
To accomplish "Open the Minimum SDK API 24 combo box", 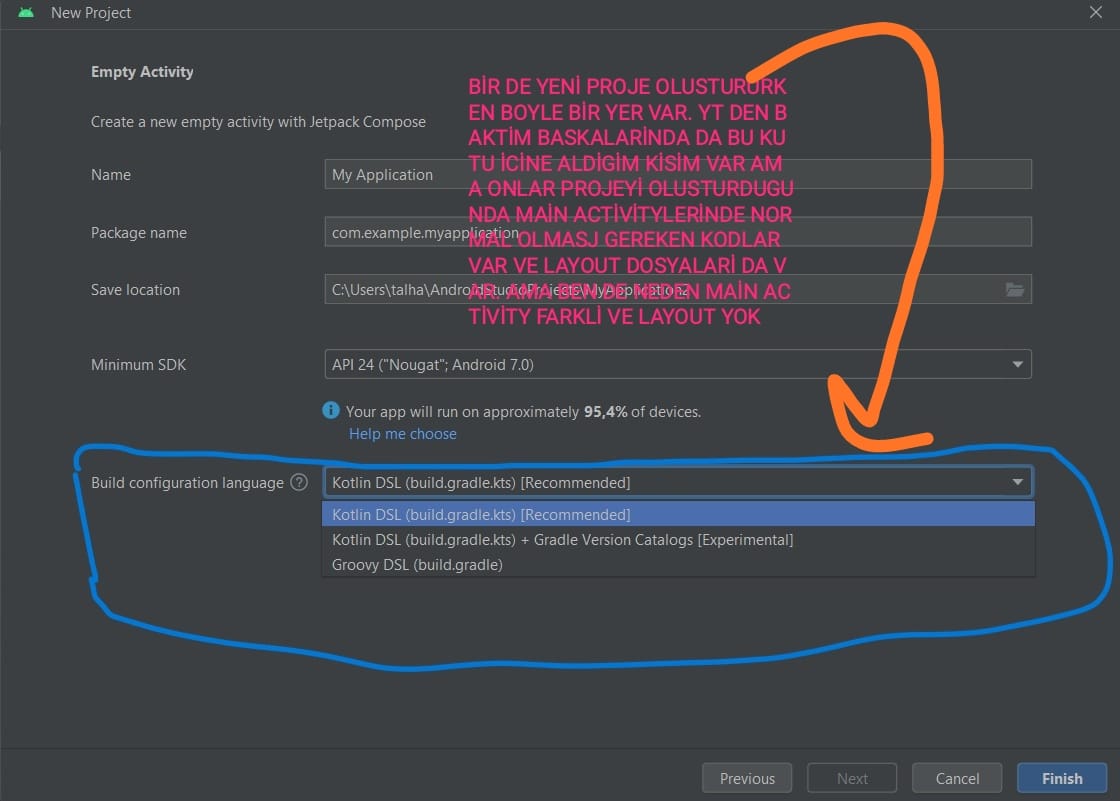I will 678,364.
